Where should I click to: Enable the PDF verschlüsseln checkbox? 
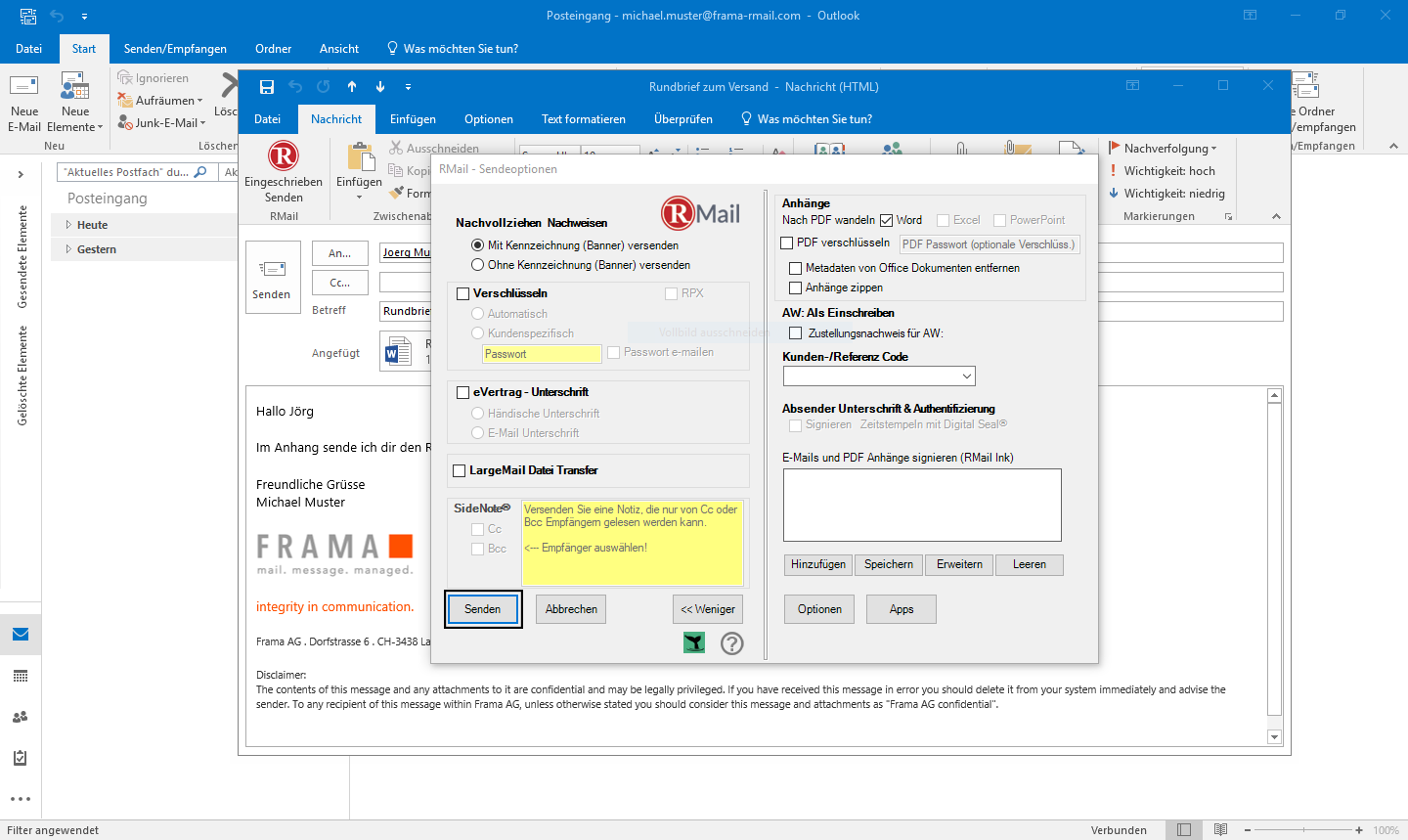787,243
